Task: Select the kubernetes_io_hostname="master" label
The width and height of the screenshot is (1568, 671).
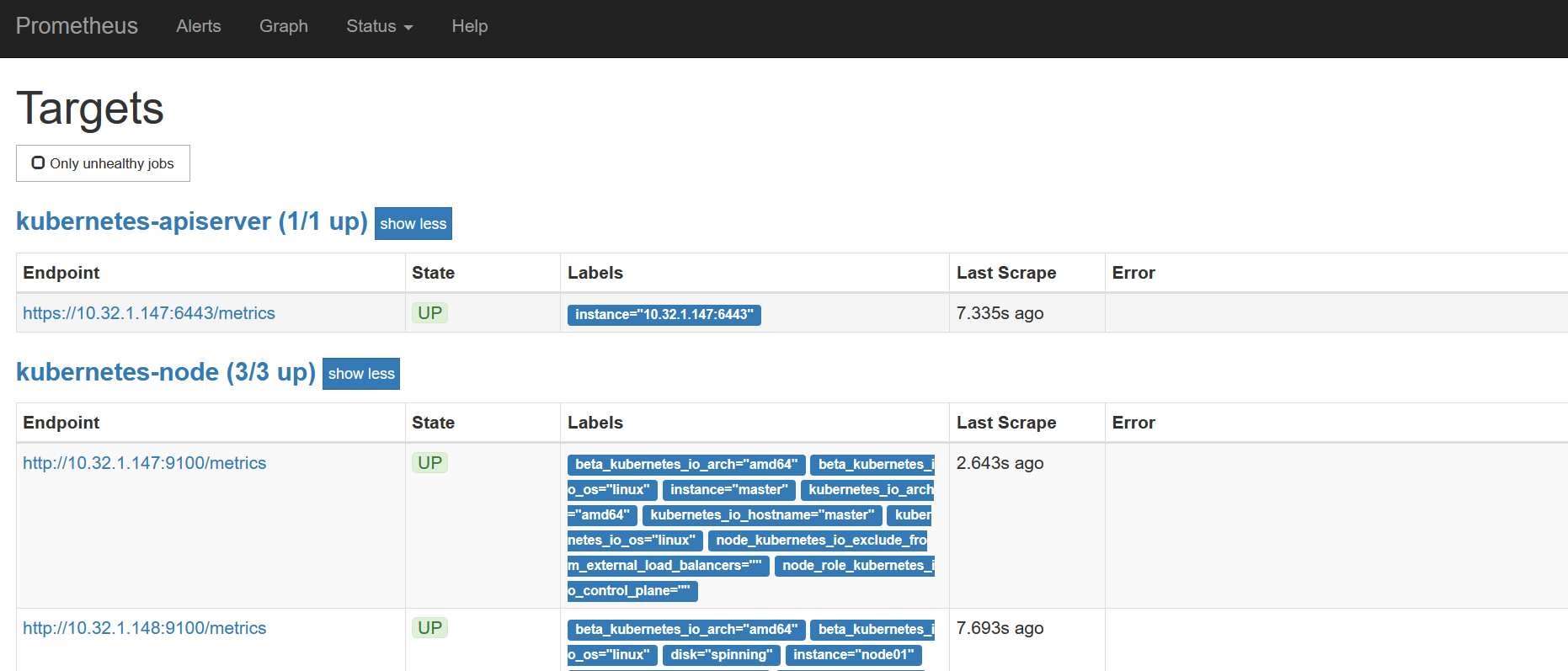Action: [762, 515]
